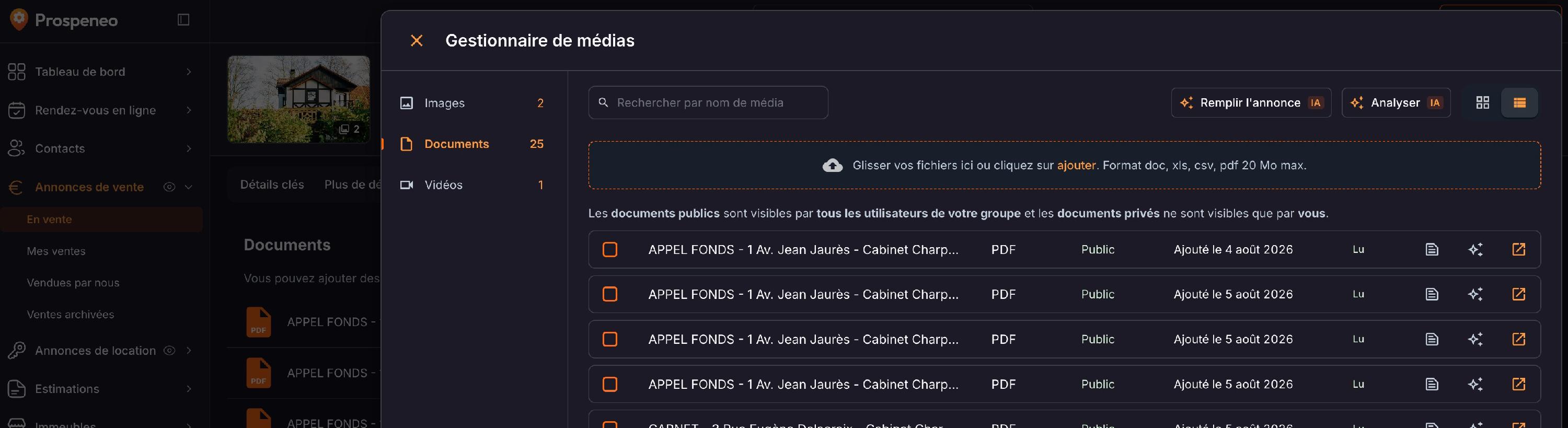1568x428 pixels.
Task: Select Vendues par nous in the sidebar
Action: [x=73, y=283]
